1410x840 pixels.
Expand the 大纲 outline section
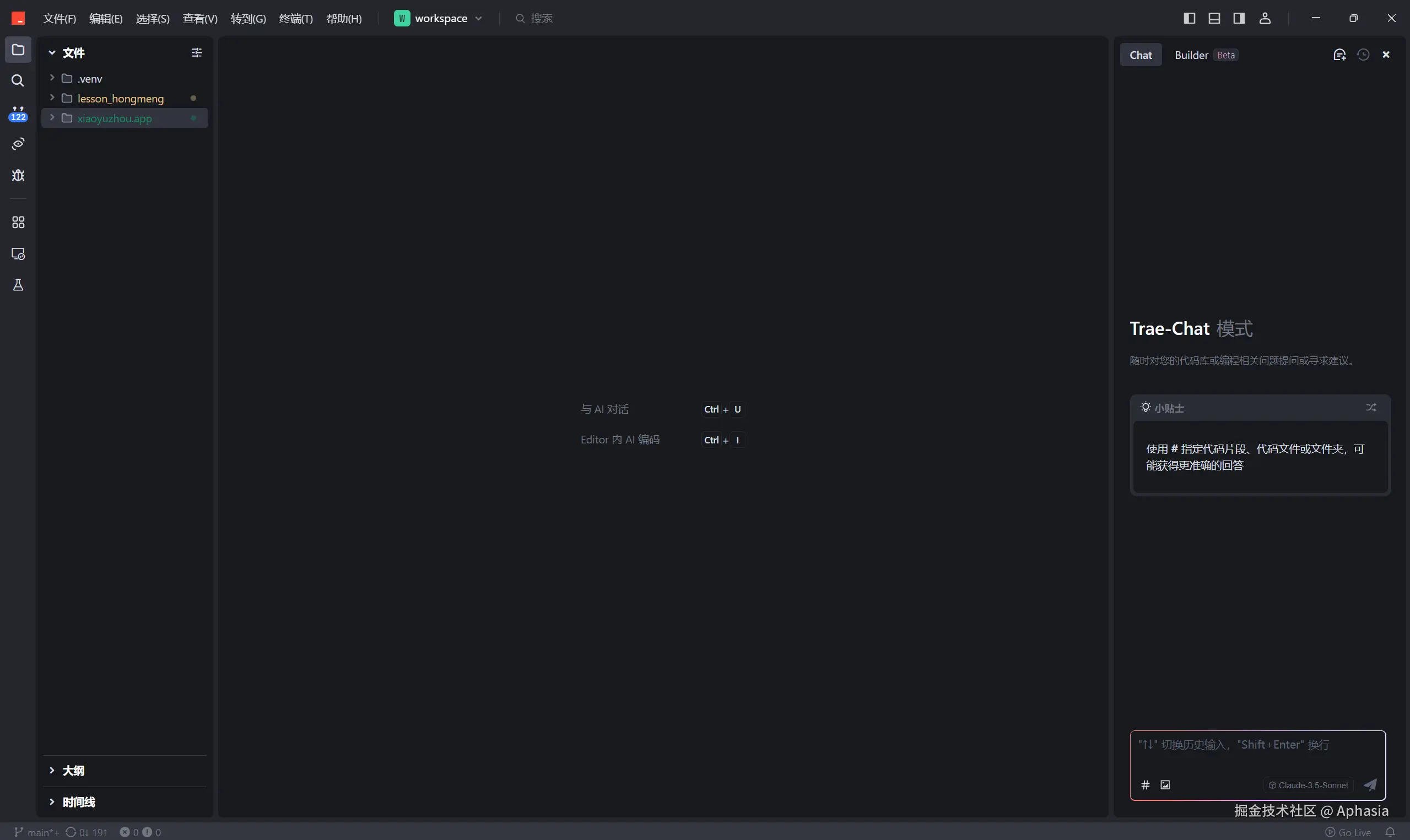pos(73,771)
